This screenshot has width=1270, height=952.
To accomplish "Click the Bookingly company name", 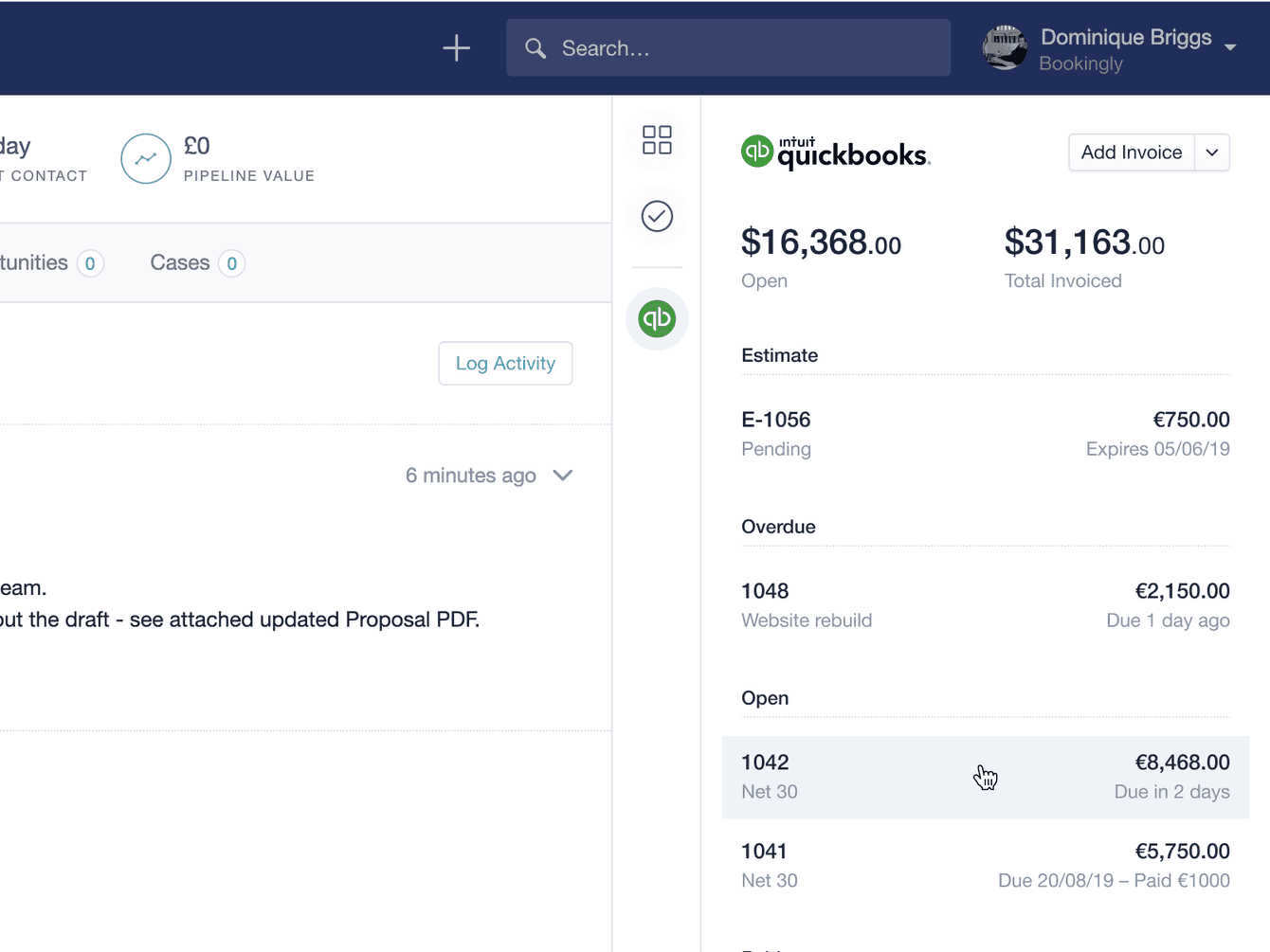I will tap(1081, 63).
